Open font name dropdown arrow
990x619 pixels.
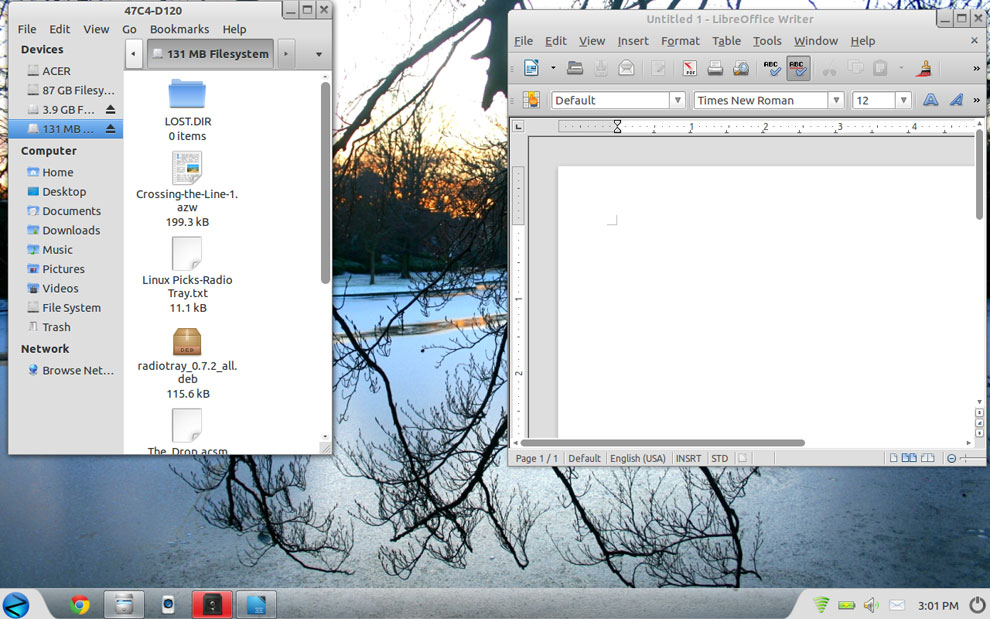(x=836, y=100)
